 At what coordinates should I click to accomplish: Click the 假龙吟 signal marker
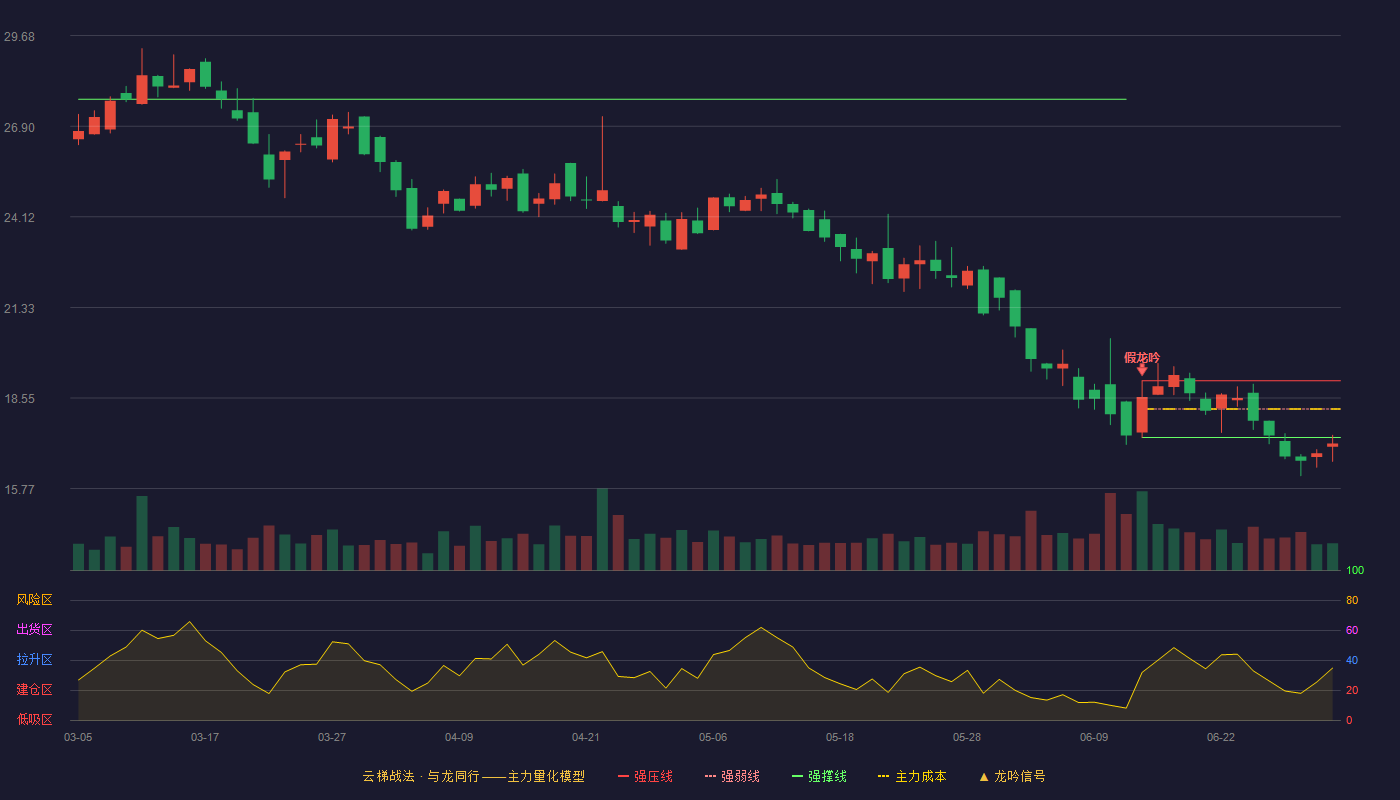coord(1142,357)
